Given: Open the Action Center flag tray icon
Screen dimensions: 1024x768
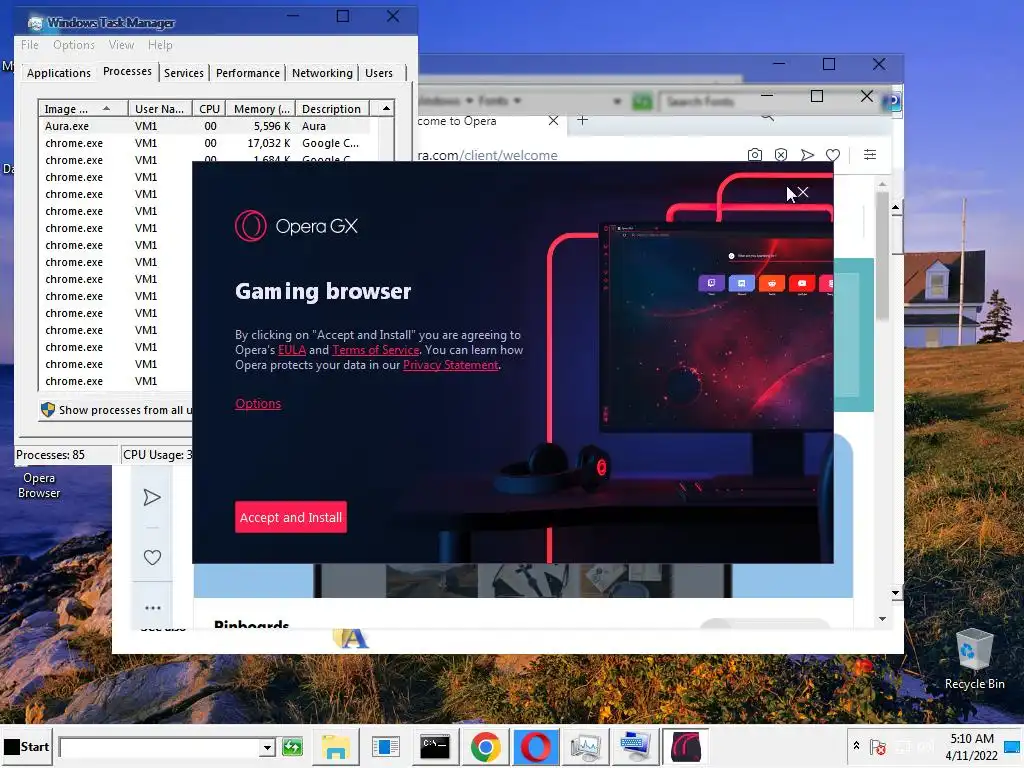Looking at the screenshot, I should click(878, 747).
